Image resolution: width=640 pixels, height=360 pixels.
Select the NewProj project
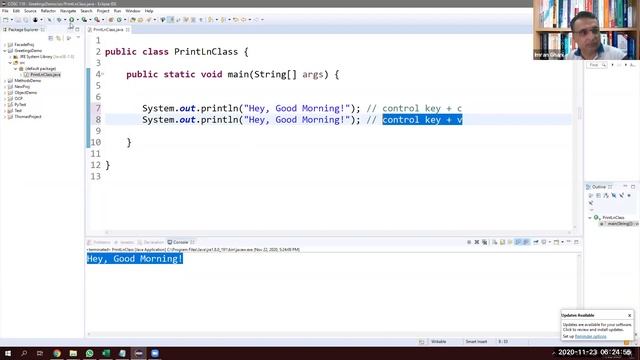coord(22,87)
